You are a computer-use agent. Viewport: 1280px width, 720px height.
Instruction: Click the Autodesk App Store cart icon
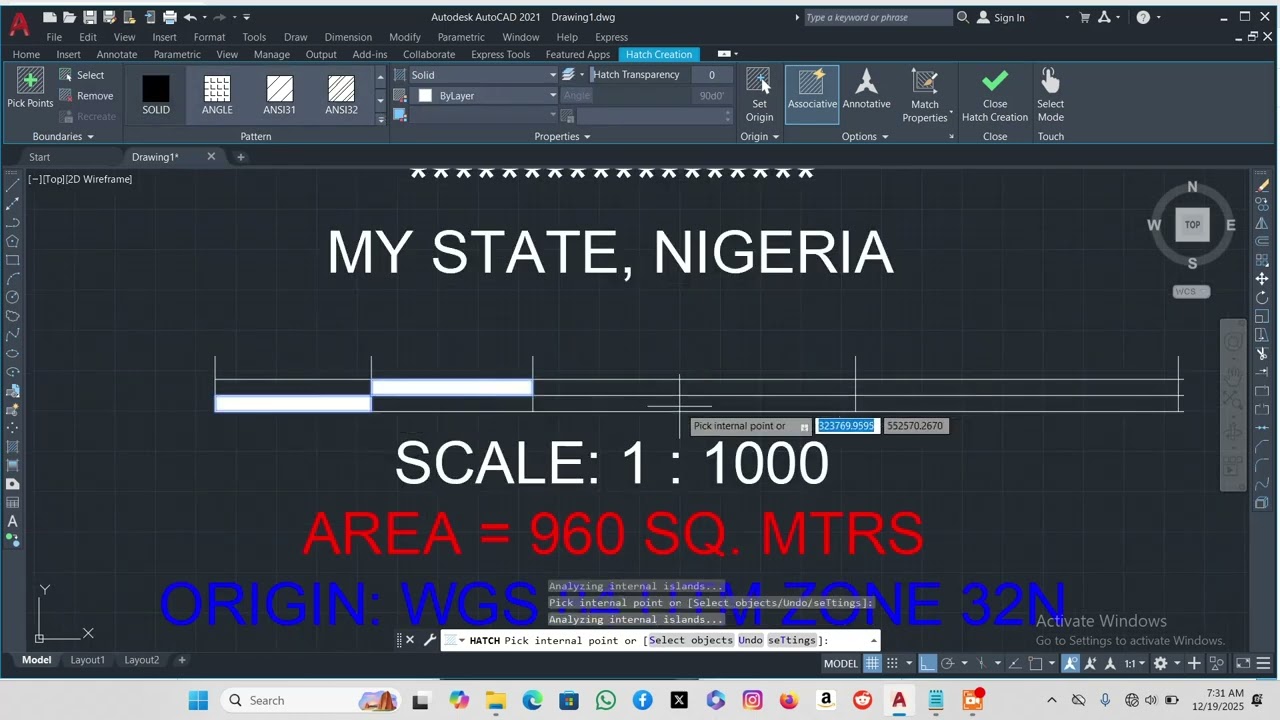[x=1084, y=17]
